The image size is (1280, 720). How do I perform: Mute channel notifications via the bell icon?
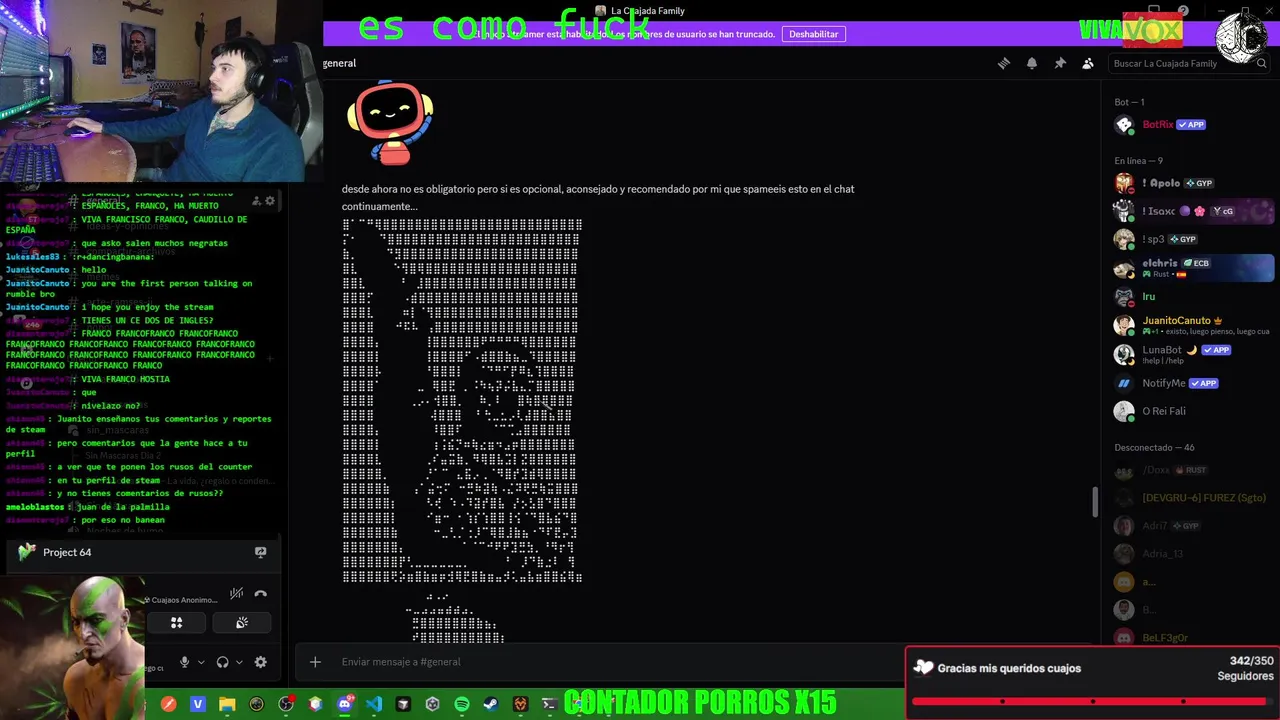[x=1032, y=63]
